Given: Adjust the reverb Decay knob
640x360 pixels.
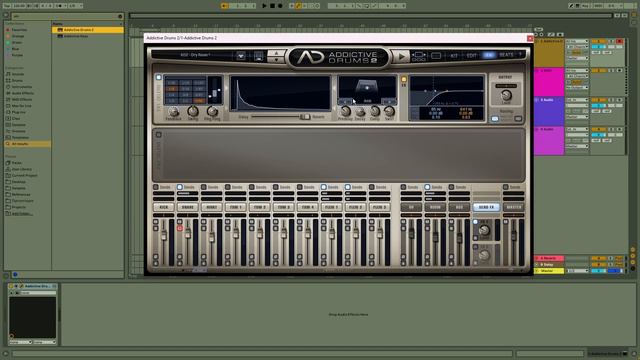Looking at the screenshot, I should click(360, 112).
